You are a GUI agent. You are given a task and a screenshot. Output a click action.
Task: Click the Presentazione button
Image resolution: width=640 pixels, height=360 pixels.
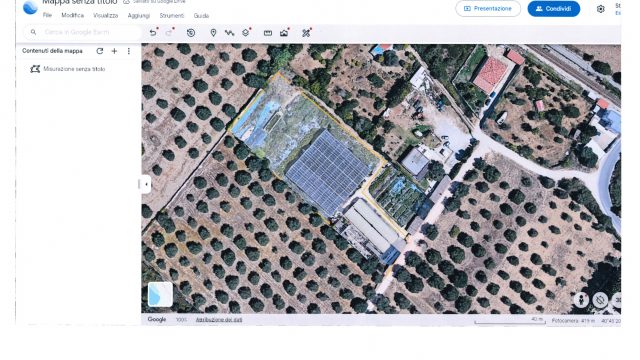(488, 9)
